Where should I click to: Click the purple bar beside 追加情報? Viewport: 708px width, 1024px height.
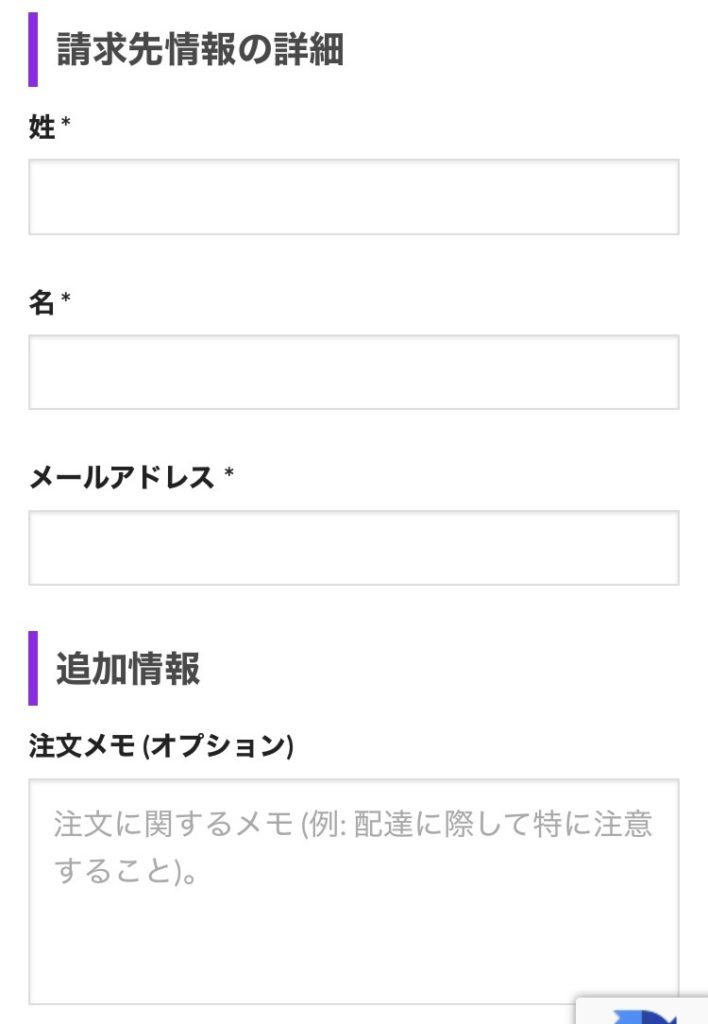click(x=33, y=668)
